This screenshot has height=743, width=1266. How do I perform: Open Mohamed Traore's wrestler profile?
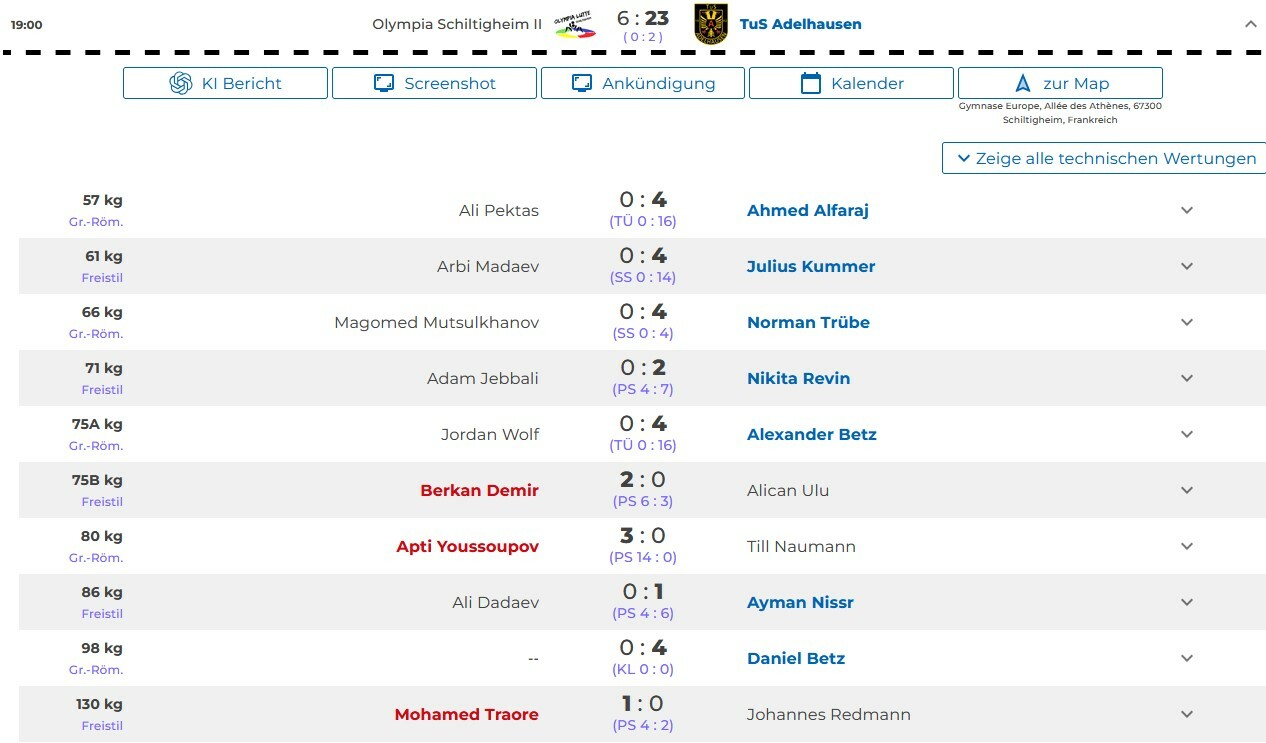click(x=466, y=715)
